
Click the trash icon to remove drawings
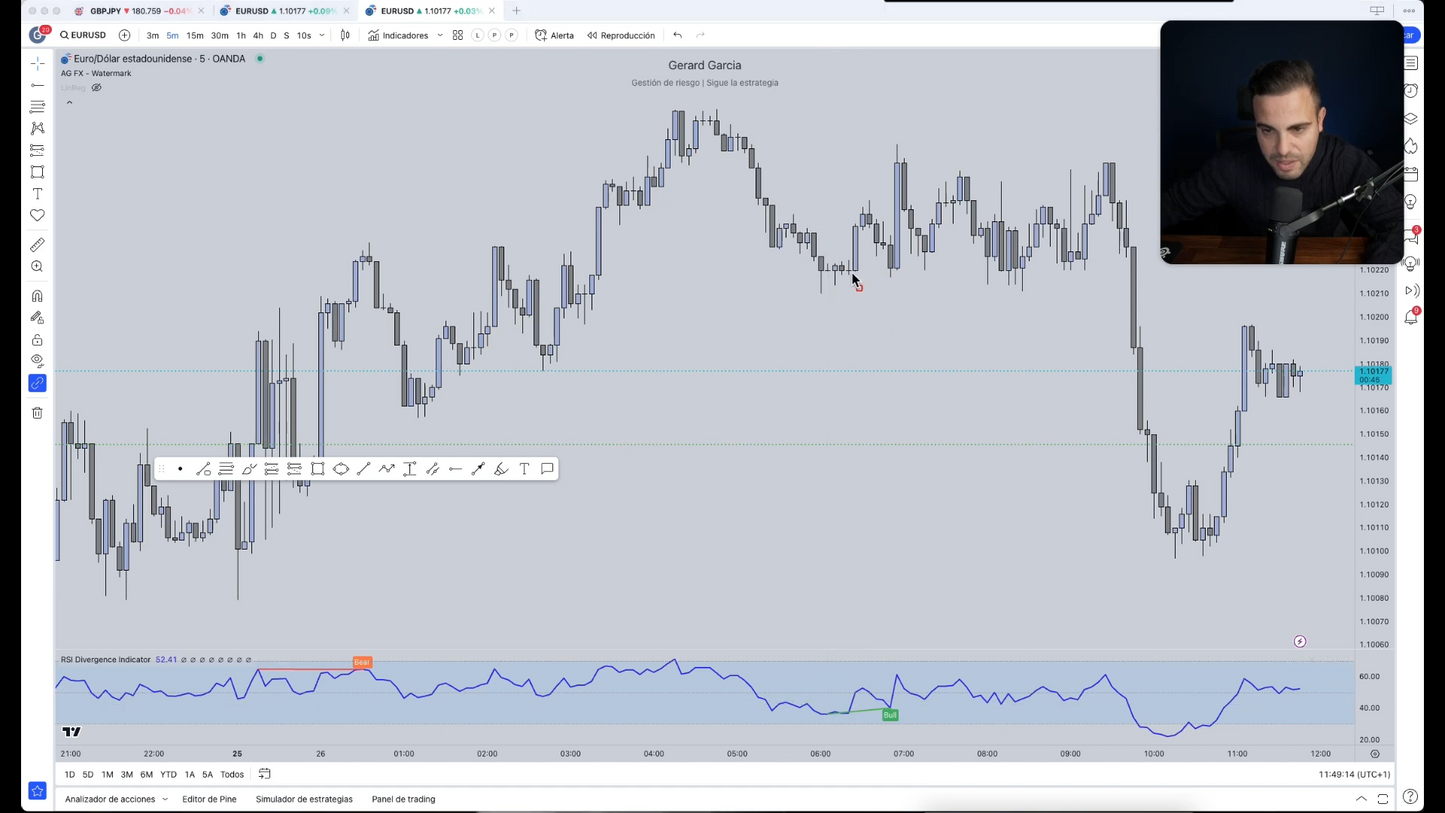(37, 413)
